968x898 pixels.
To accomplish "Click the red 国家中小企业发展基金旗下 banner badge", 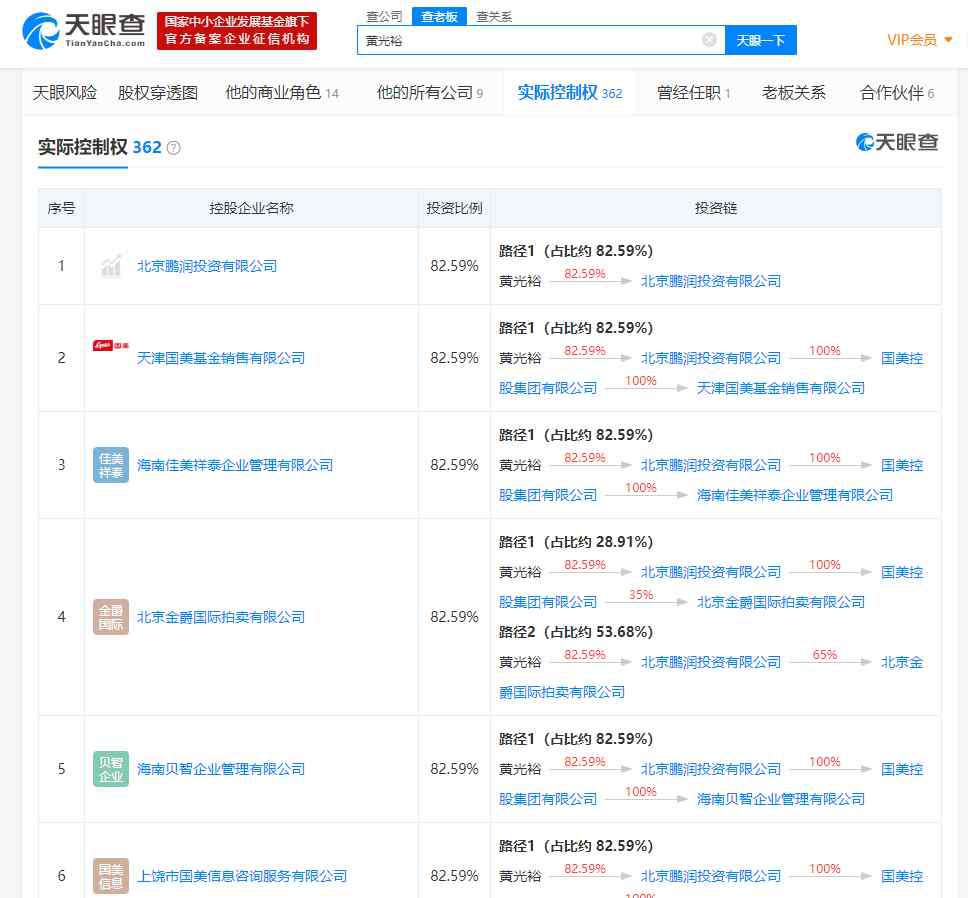I will coord(236,30).
